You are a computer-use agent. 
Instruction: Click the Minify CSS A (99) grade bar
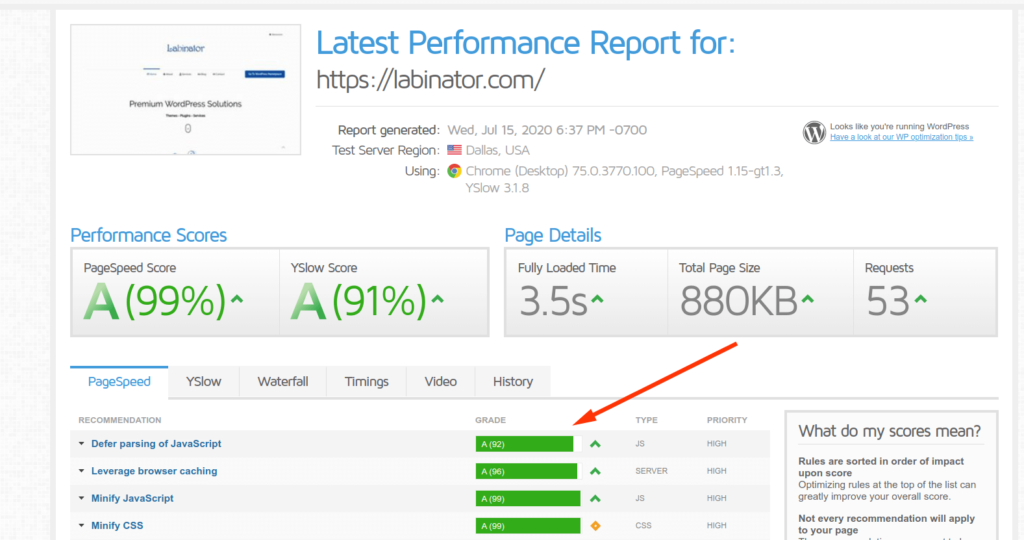[528, 526]
